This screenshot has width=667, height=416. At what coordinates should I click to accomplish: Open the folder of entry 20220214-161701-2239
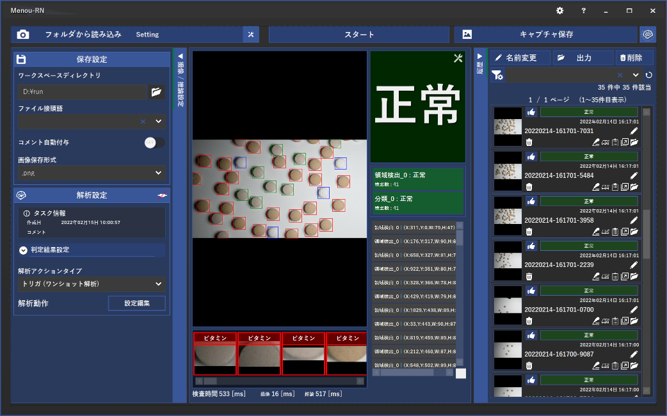634,276
